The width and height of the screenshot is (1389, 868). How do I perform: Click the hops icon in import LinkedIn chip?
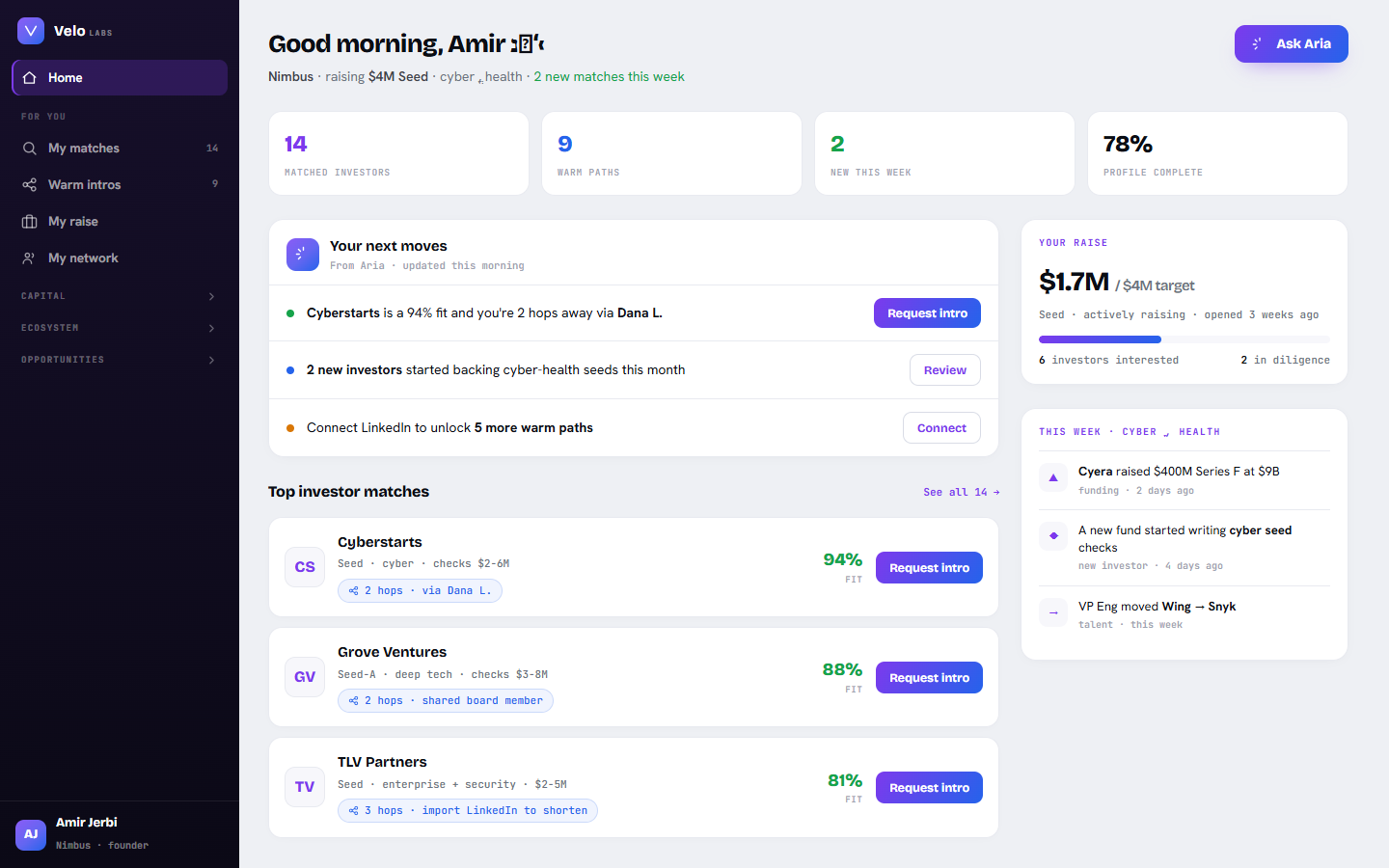tap(354, 811)
